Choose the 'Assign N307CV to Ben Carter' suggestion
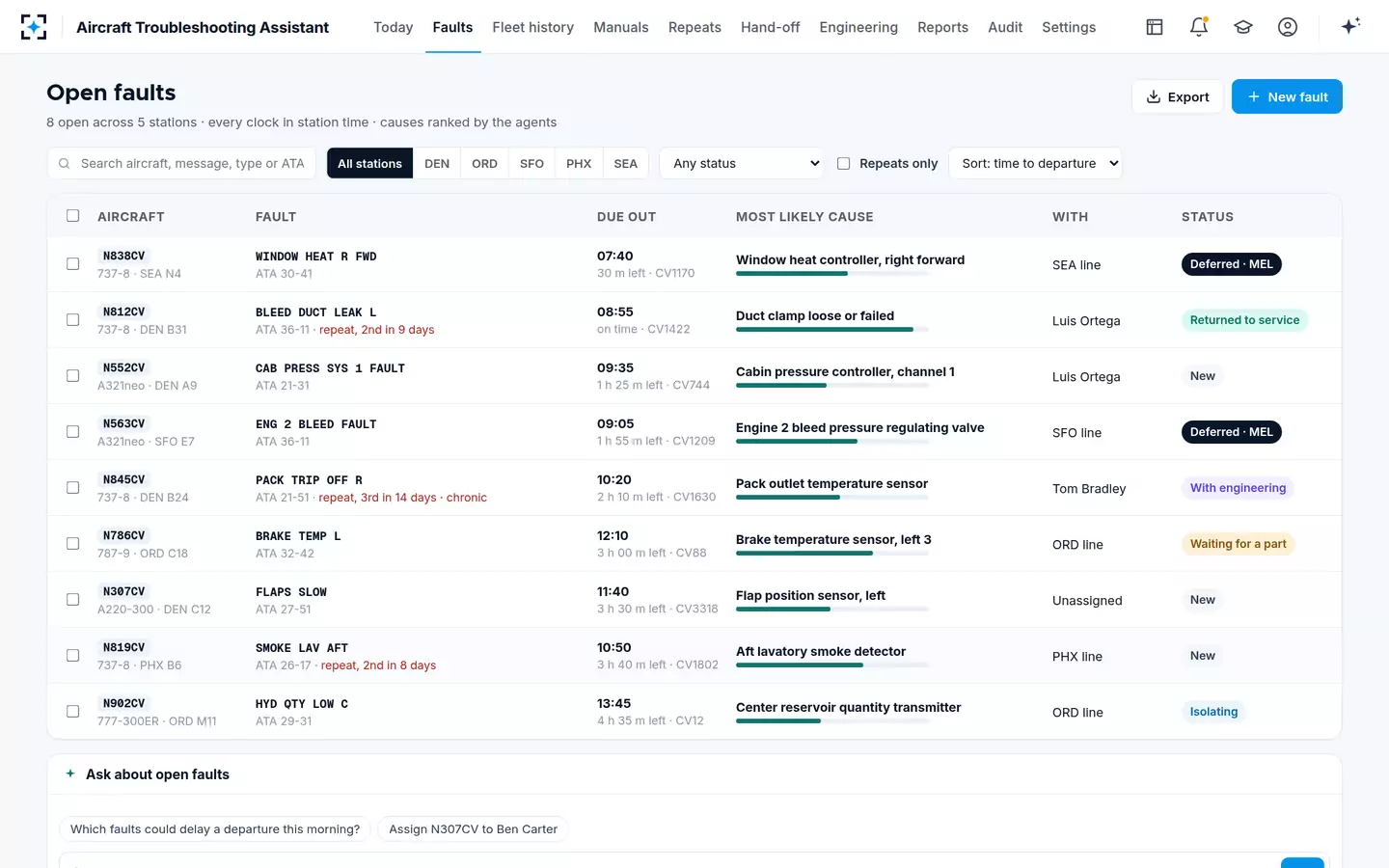This screenshot has height=868, width=1389. (473, 829)
